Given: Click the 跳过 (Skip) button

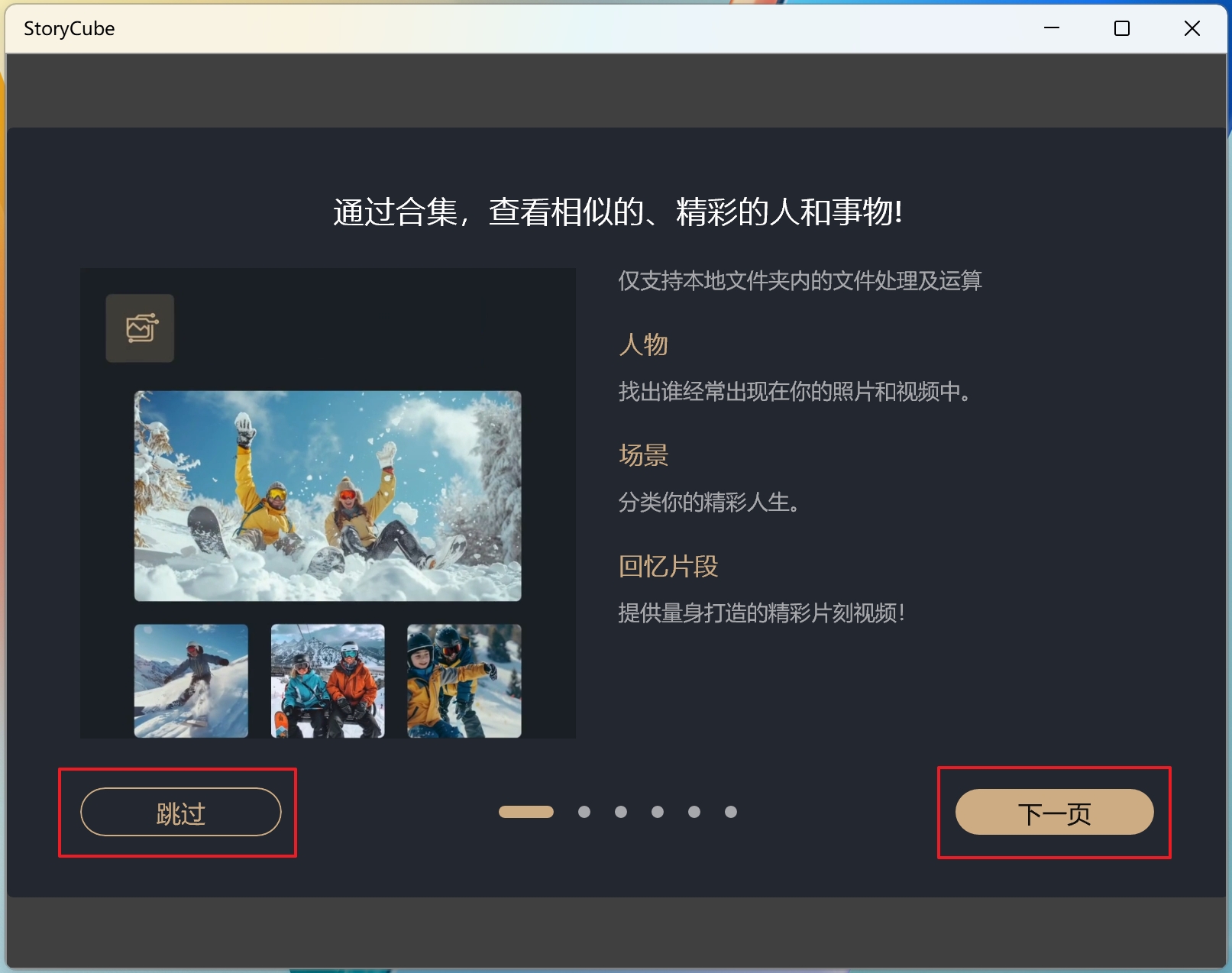Looking at the screenshot, I should (x=181, y=812).
